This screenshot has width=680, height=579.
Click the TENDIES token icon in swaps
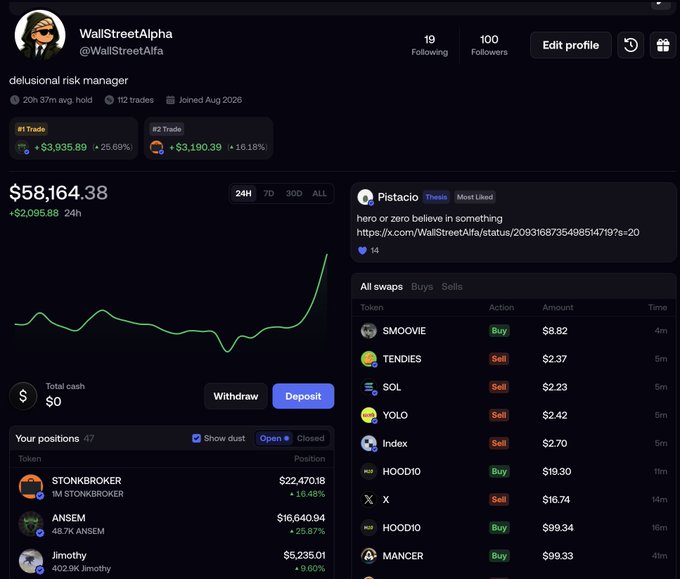pos(369,359)
